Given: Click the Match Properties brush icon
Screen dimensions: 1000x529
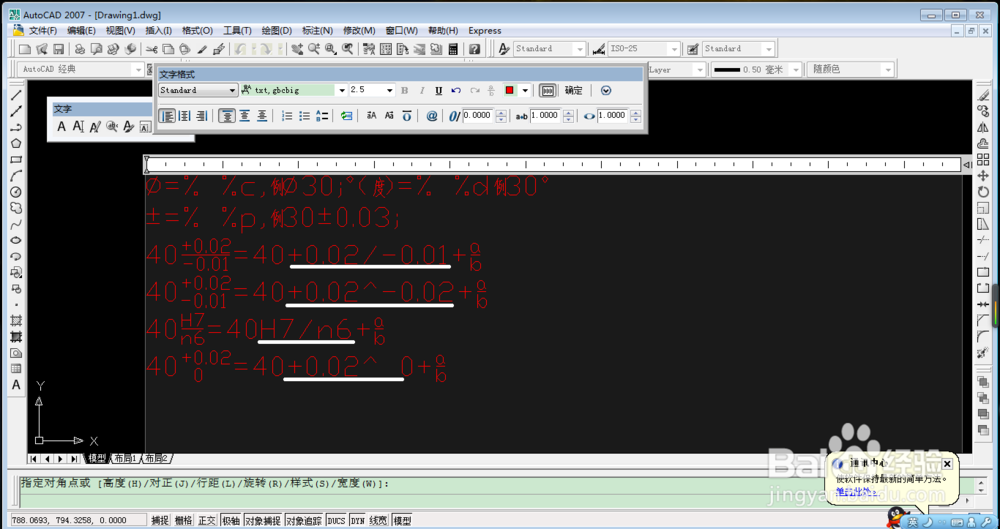Looking at the screenshot, I should (x=202, y=48).
